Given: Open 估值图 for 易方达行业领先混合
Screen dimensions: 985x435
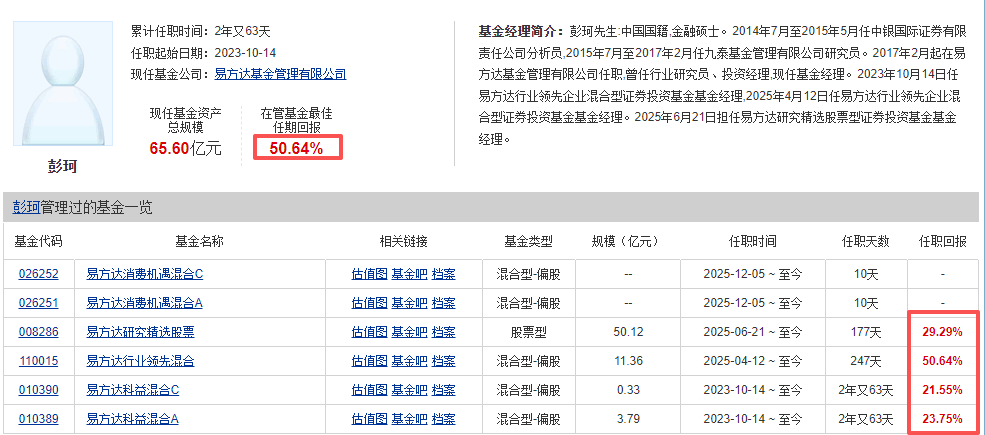Looking at the screenshot, I should click(x=369, y=361).
